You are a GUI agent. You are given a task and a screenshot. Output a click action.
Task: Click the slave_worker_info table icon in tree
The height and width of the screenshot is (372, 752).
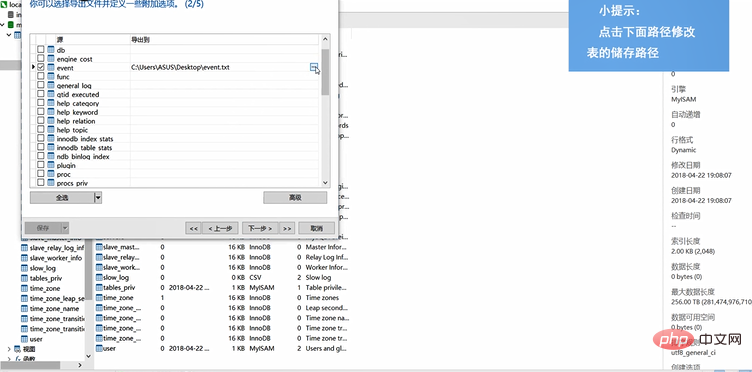(24, 258)
